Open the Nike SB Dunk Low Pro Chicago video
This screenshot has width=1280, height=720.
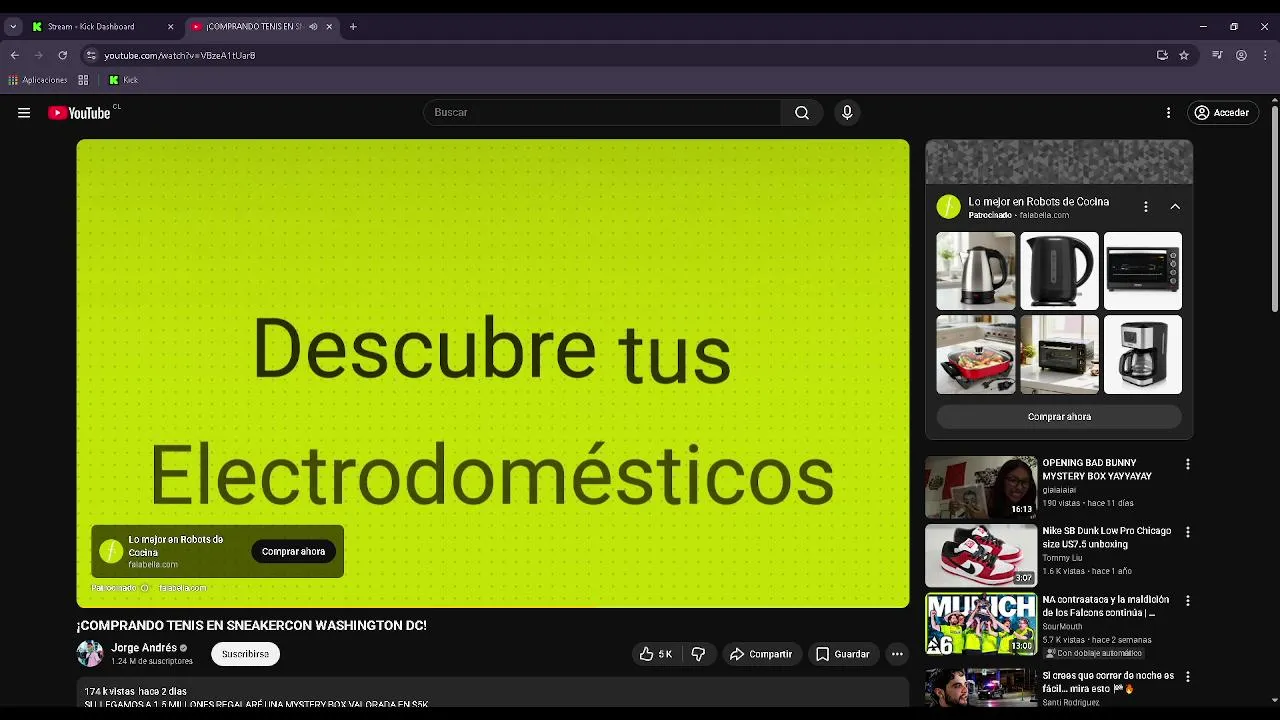coord(981,555)
